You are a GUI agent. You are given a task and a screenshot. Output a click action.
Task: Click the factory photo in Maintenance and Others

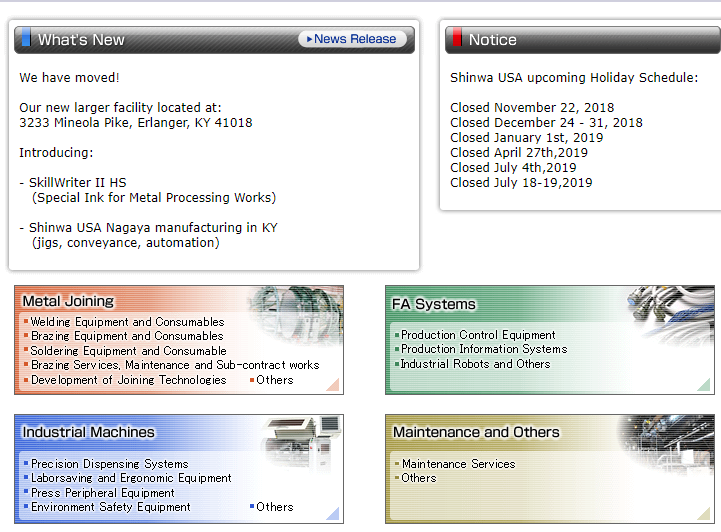[x=666, y=444]
